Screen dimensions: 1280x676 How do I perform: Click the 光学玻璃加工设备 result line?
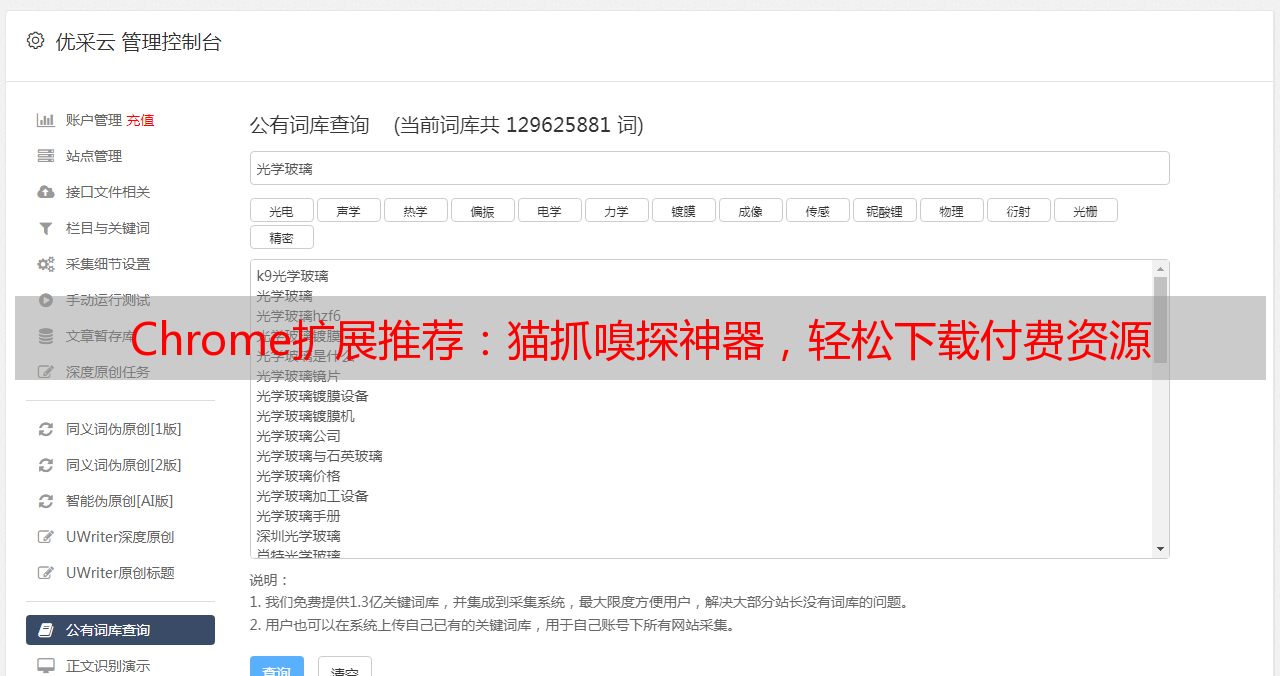[x=312, y=496]
